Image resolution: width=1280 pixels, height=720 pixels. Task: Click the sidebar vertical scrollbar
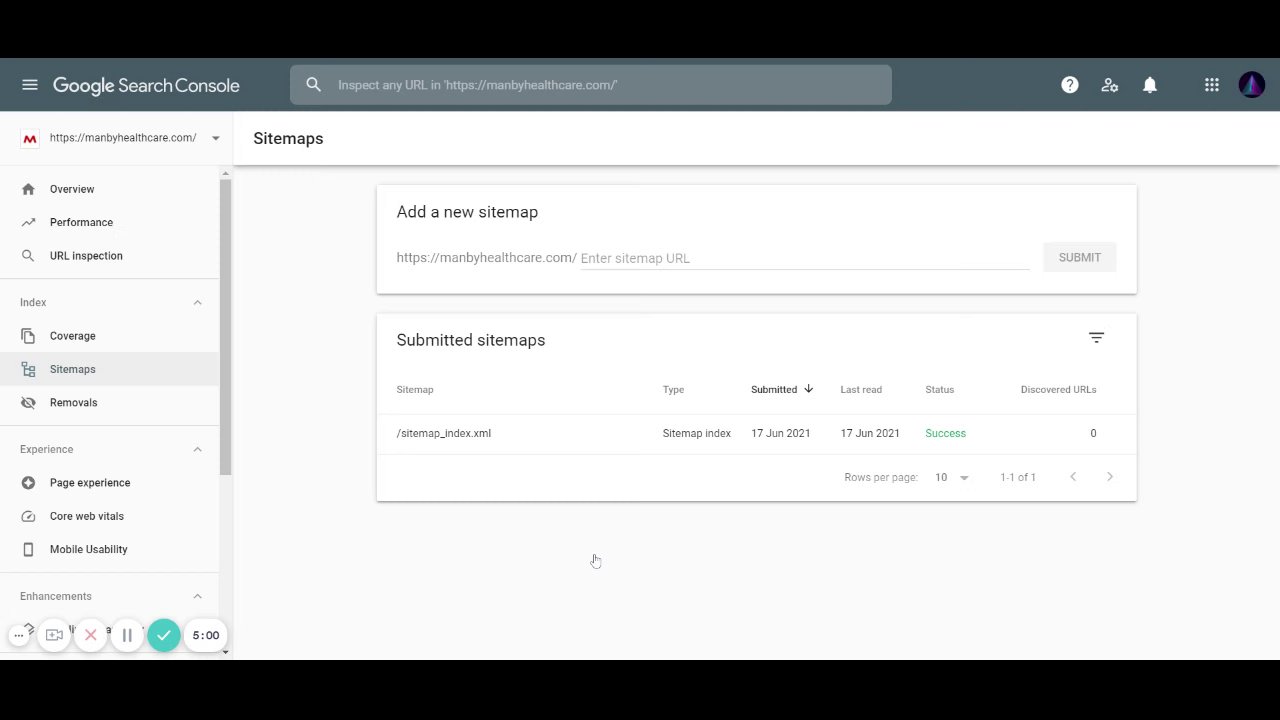(x=225, y=328)
